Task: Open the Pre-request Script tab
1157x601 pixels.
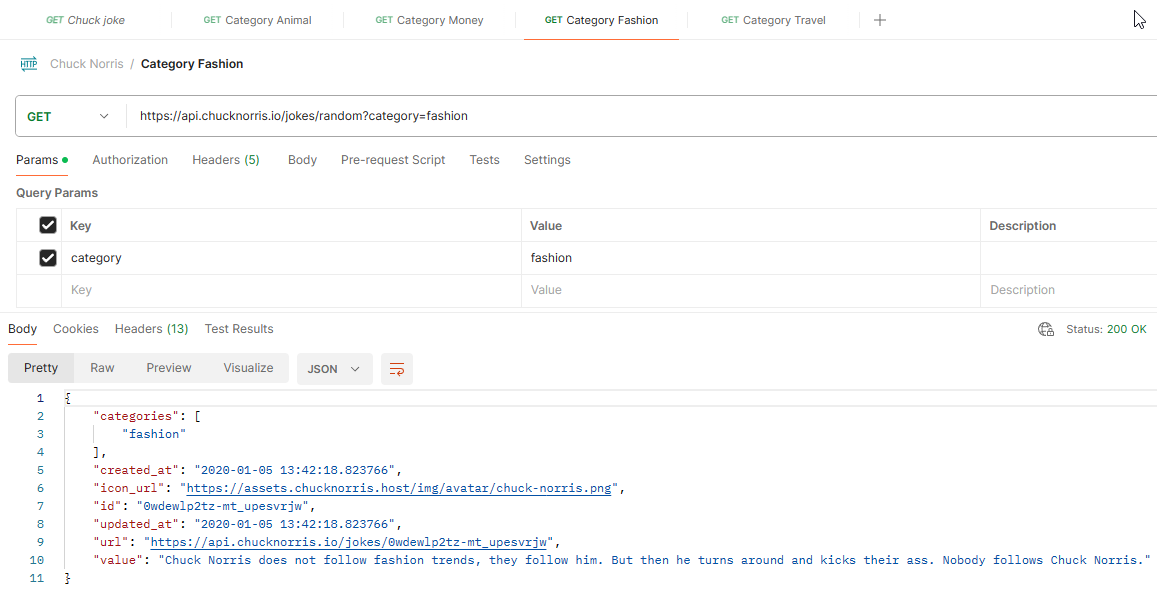Action: tap(393, 160)
